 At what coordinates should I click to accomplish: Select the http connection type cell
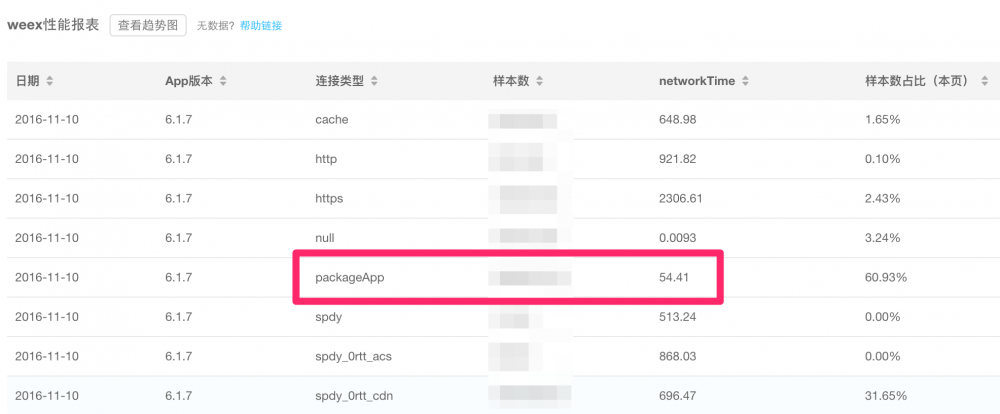326,159
